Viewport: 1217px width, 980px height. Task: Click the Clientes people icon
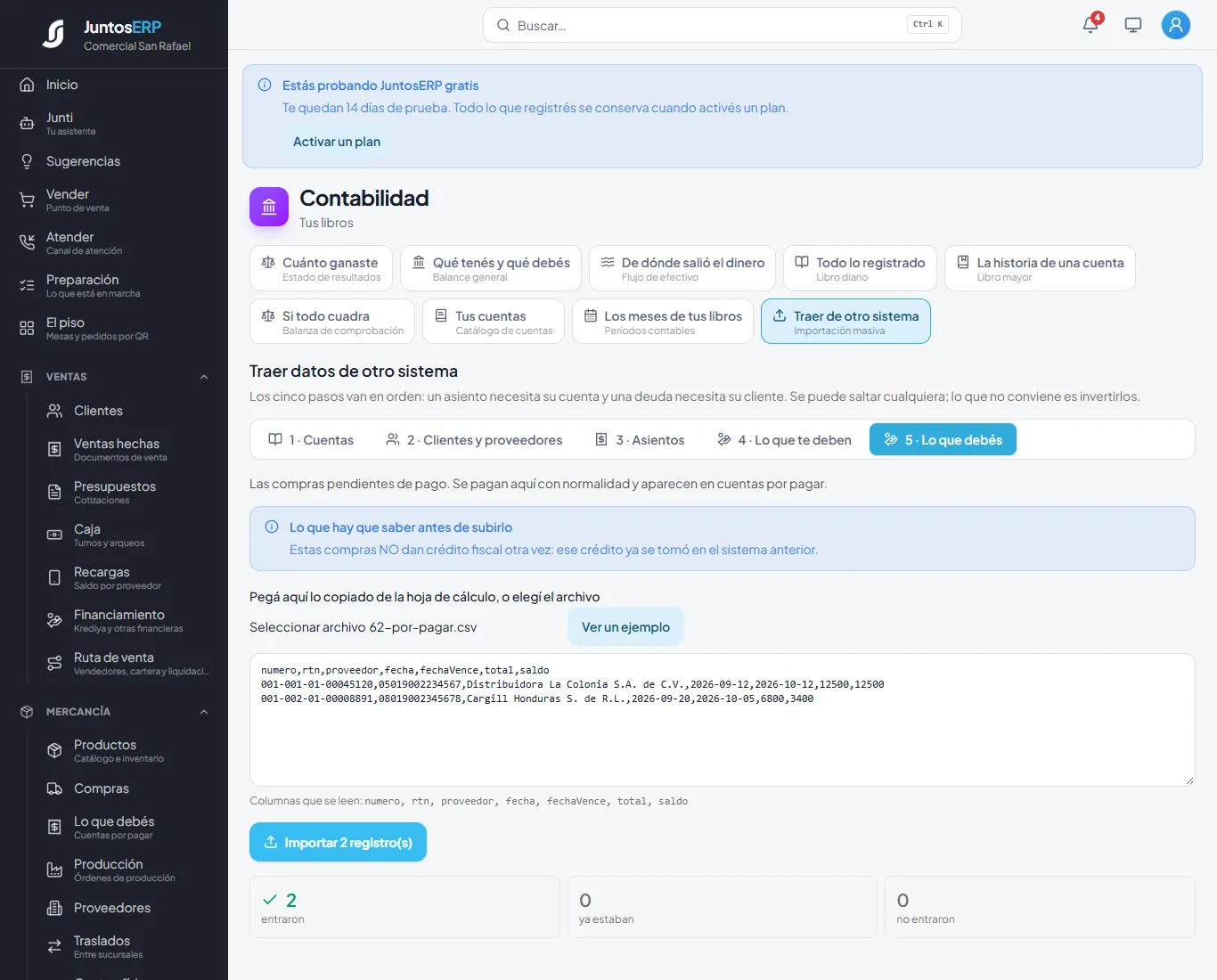coord(54,411)
